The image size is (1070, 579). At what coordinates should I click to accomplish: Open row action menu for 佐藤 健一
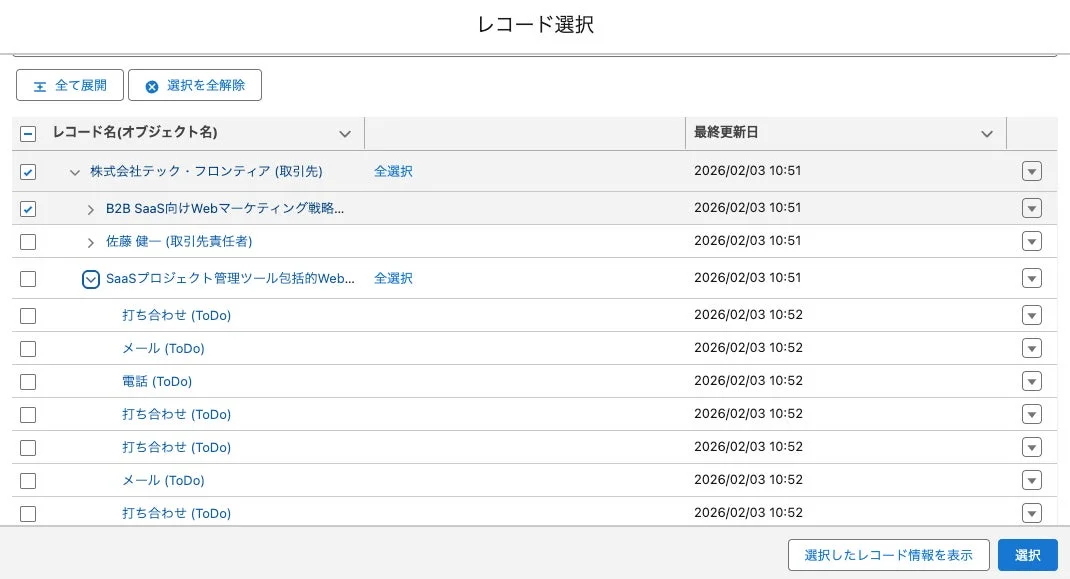[x=1032, y=241]
